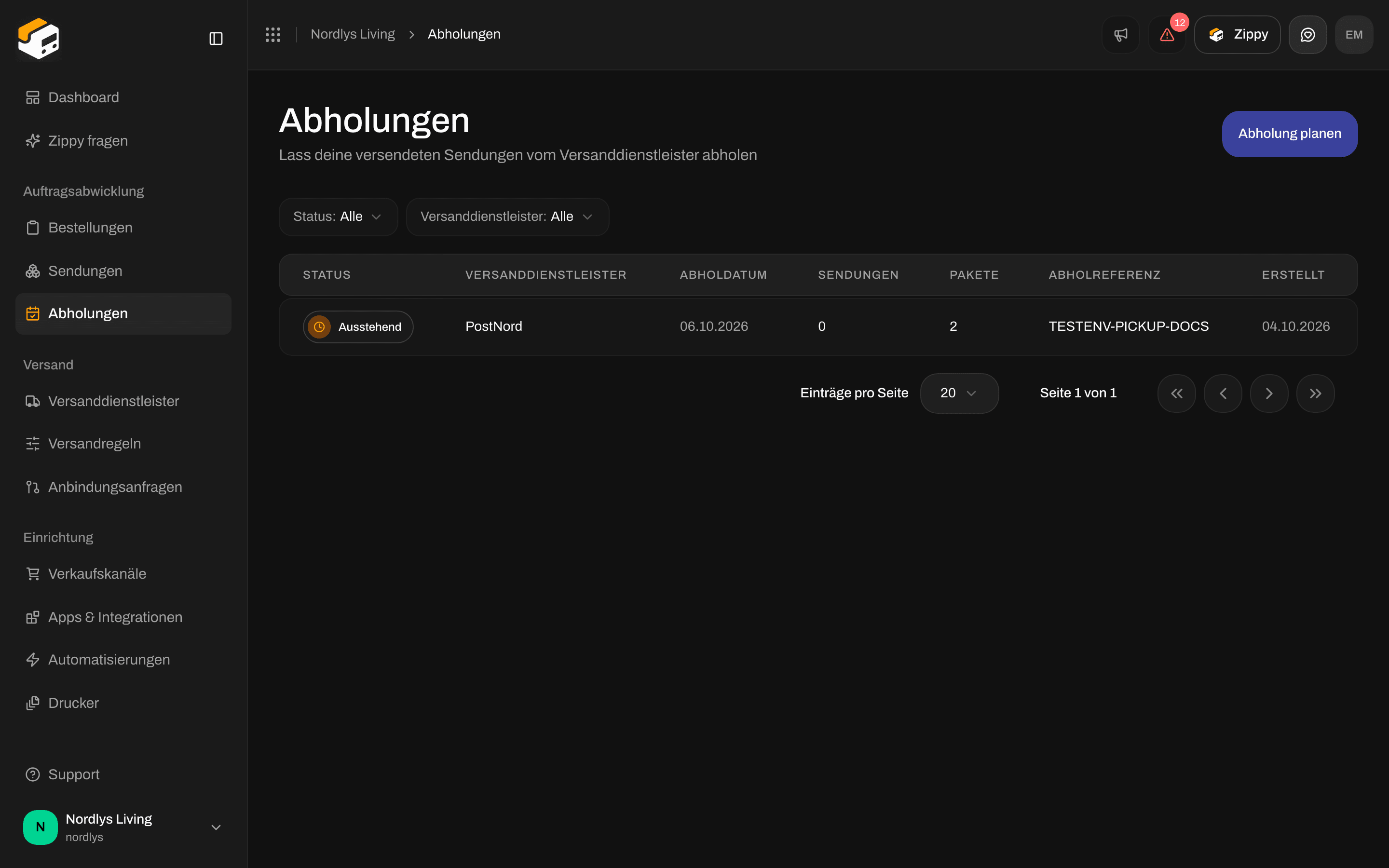This screenshot has height=868, width=1389.
Task: Click the Abholungen breadcrumb item
Action: [x=464, y=34]
